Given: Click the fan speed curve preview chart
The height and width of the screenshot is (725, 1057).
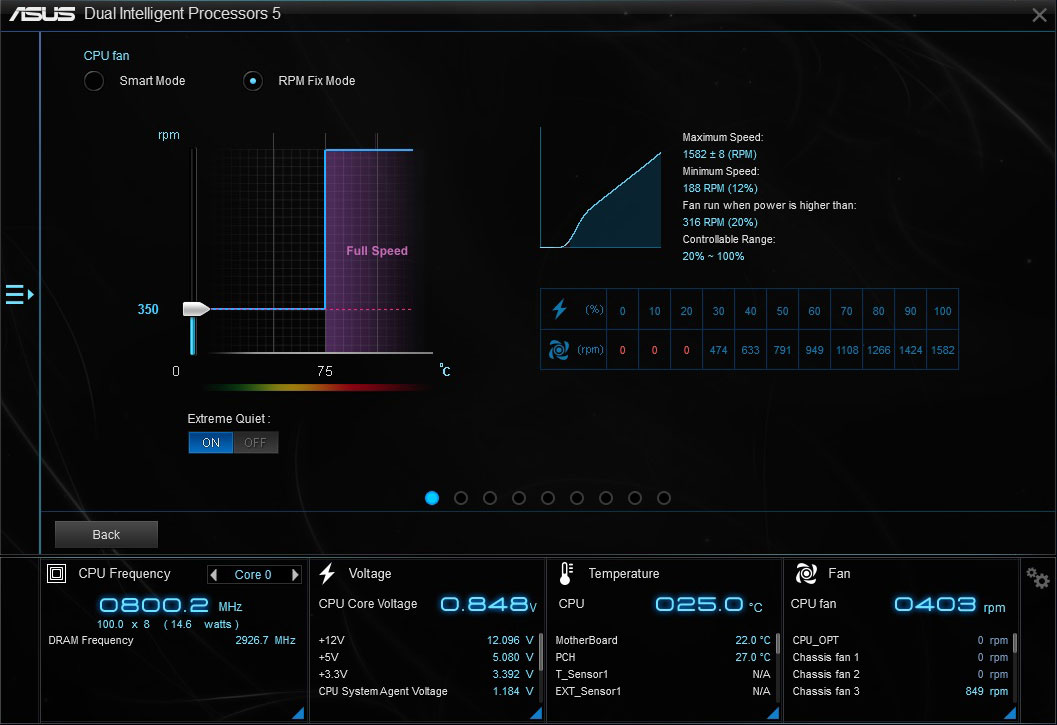Looking at the screenshot, I should click(x=601, y=188).
